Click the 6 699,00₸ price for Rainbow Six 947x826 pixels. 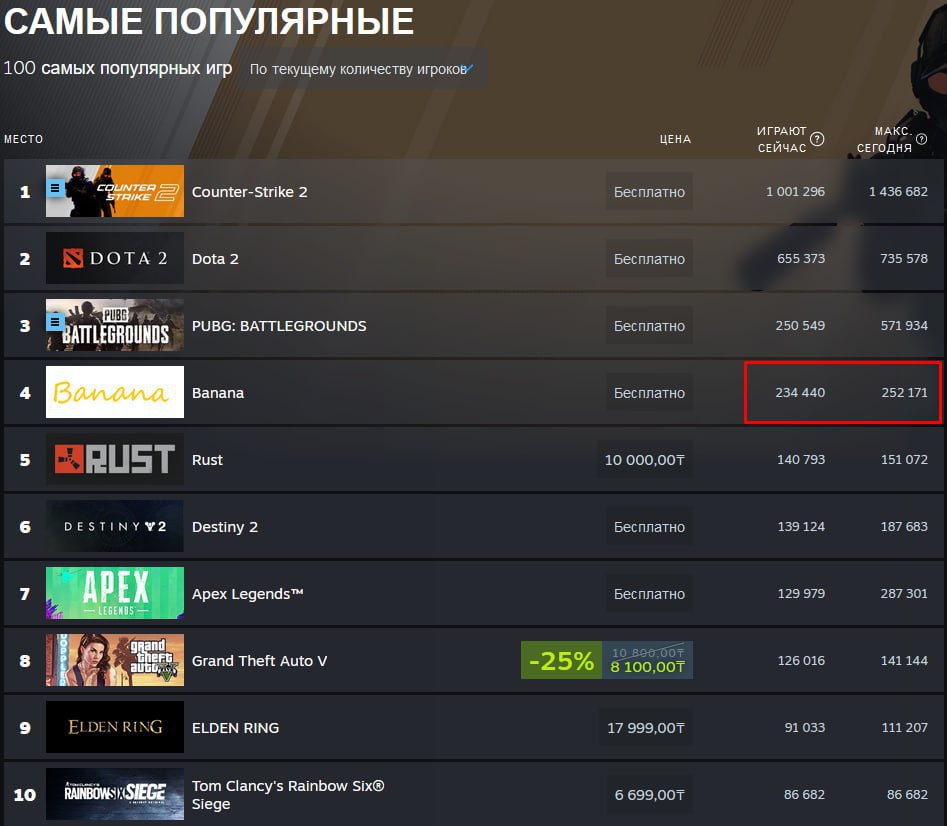point(649,795)
